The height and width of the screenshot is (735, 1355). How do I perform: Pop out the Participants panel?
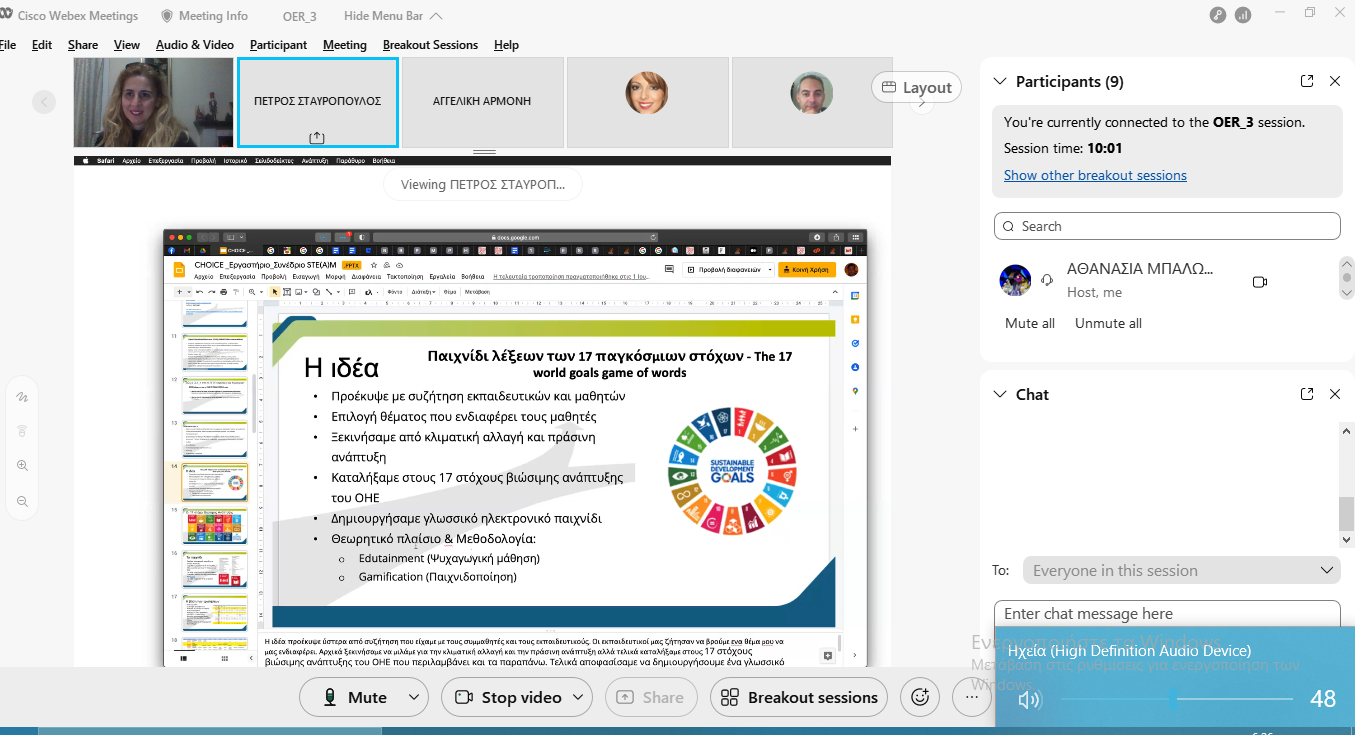pos(1306,82)
